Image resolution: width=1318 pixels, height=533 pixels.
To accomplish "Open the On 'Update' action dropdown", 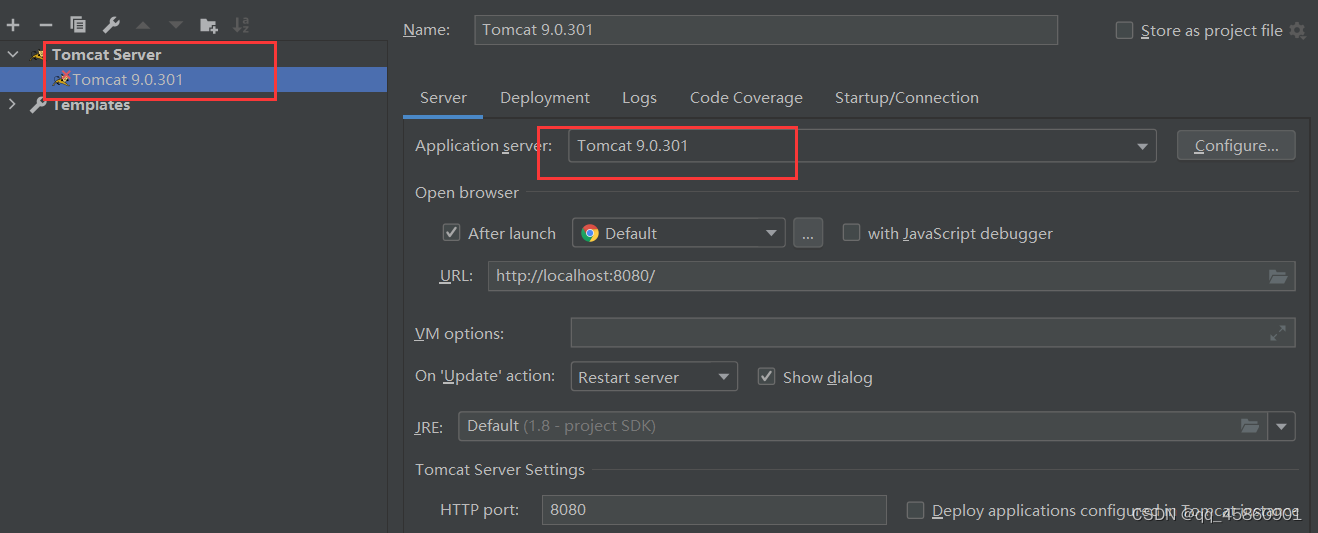I will pos(654,377).
